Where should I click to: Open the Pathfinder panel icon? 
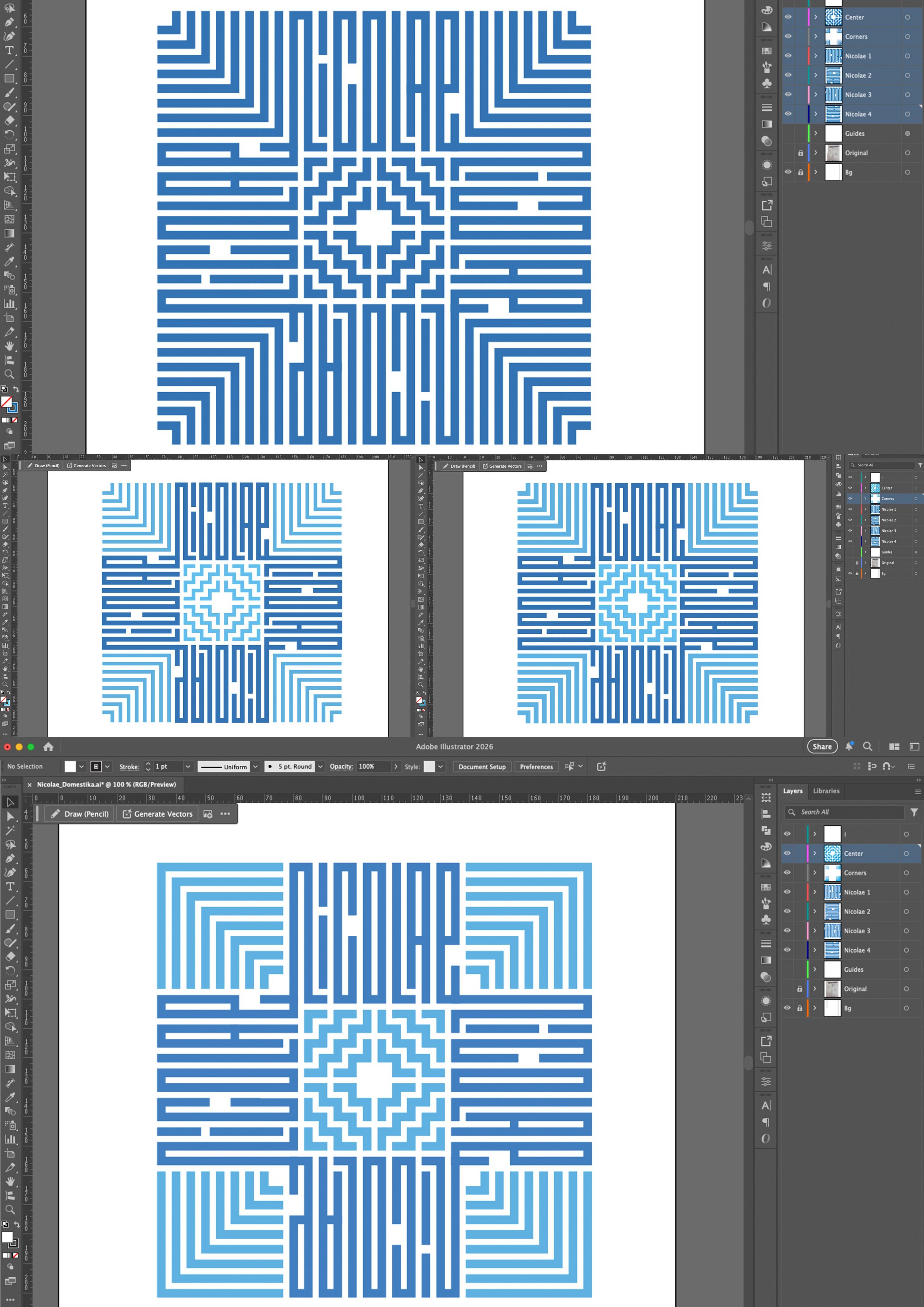pyautogui.click(x=766, y=830)
